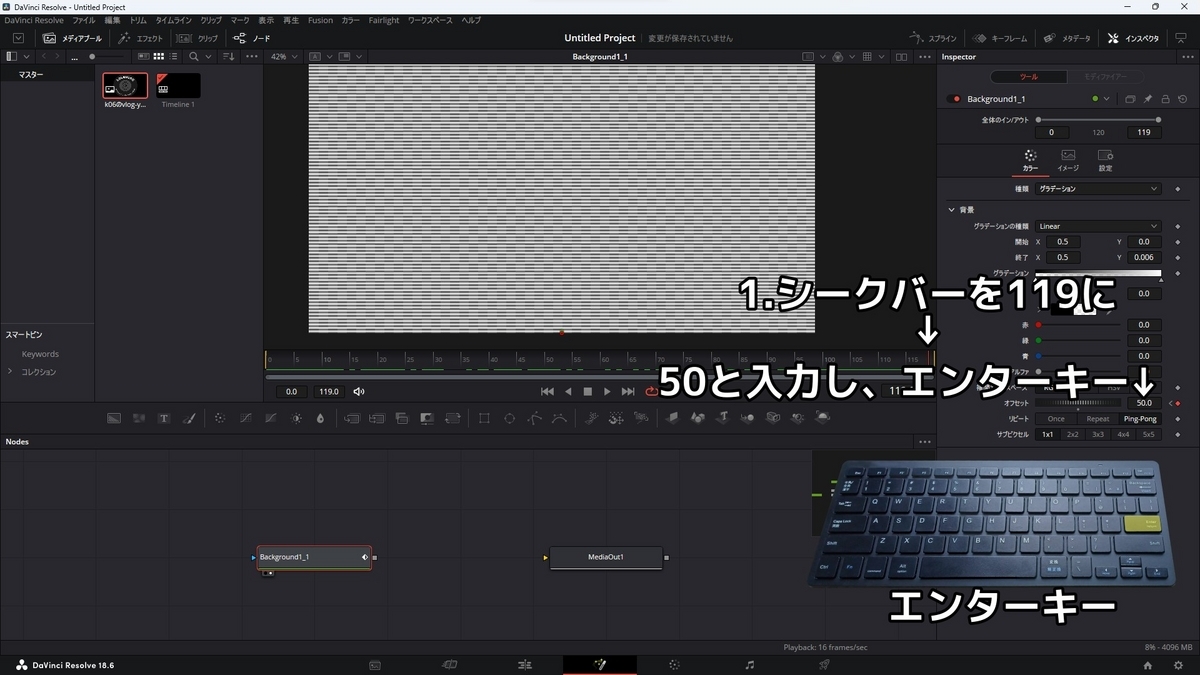Select the Timeline 1 thumbnail in Media Pool

click(x=178, y=87)
